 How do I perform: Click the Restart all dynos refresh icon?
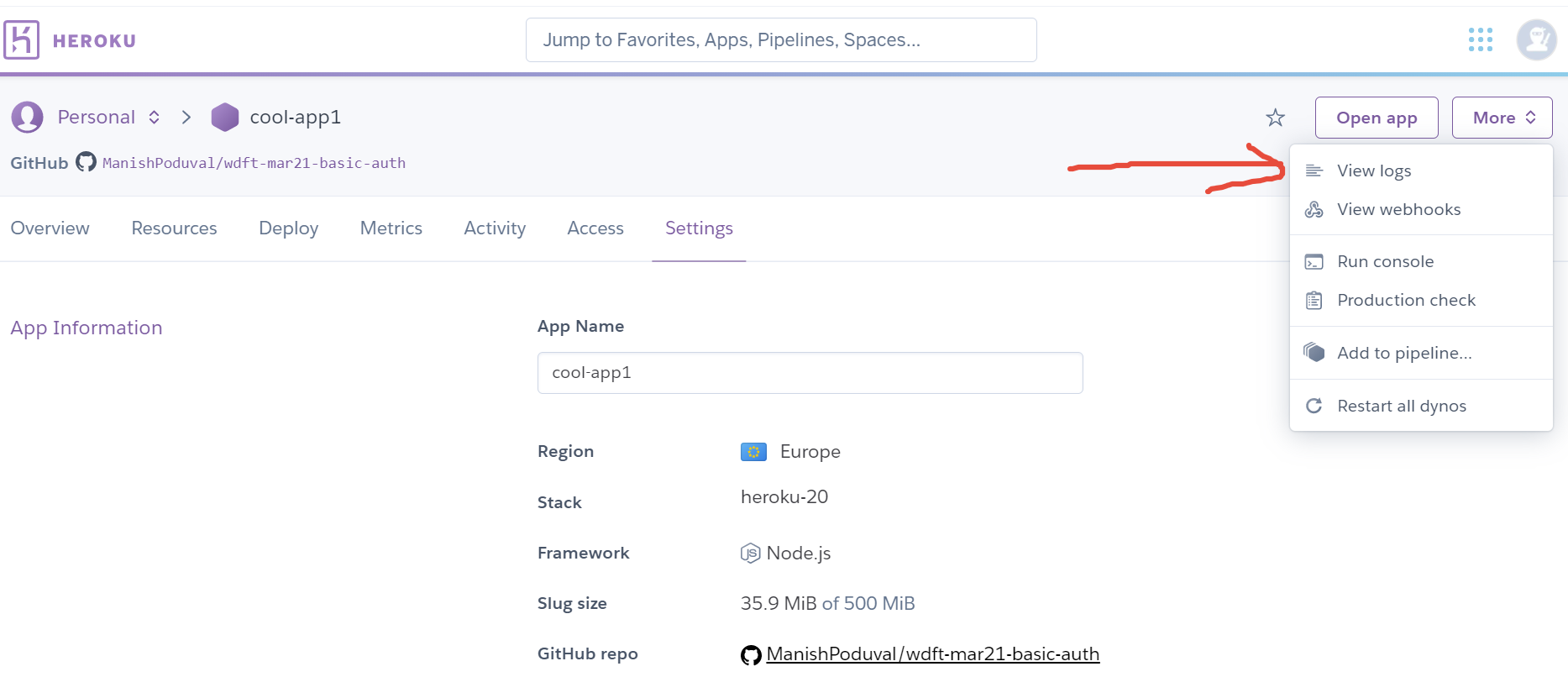tap(1314, 406)
